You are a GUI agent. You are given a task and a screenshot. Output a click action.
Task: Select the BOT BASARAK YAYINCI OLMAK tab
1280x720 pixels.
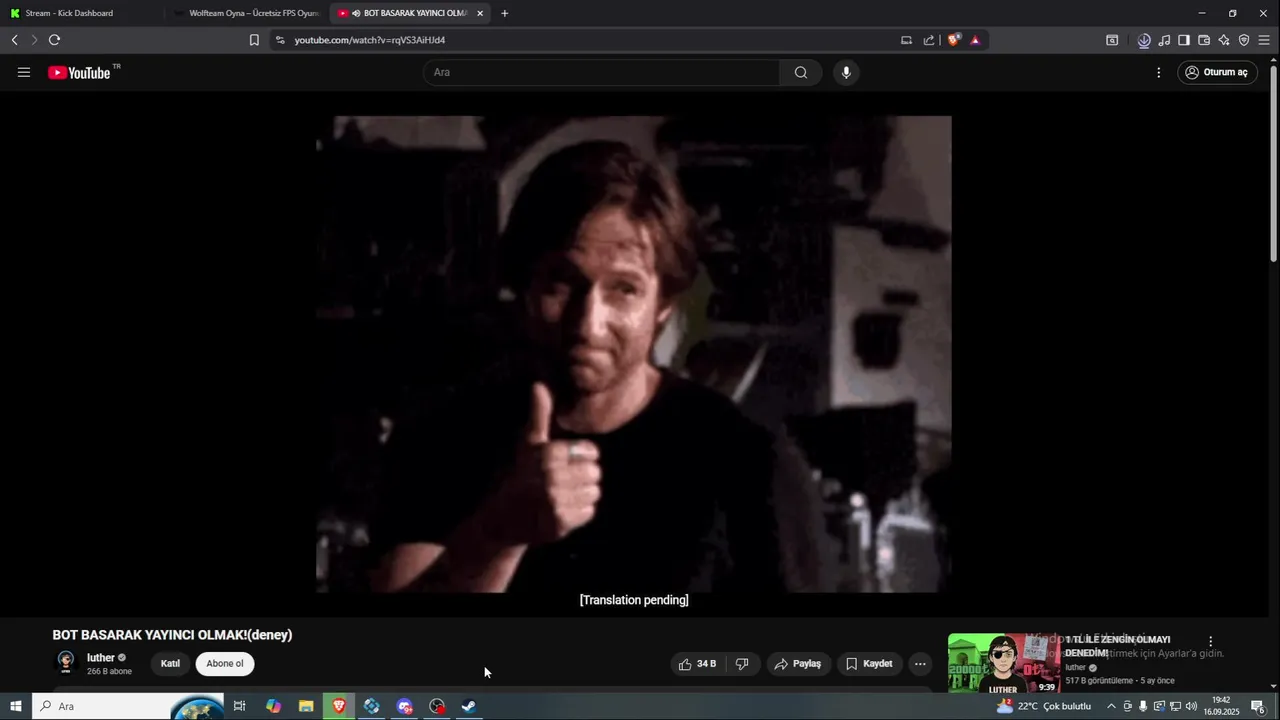pyautogui.click(x=408, y=13)
